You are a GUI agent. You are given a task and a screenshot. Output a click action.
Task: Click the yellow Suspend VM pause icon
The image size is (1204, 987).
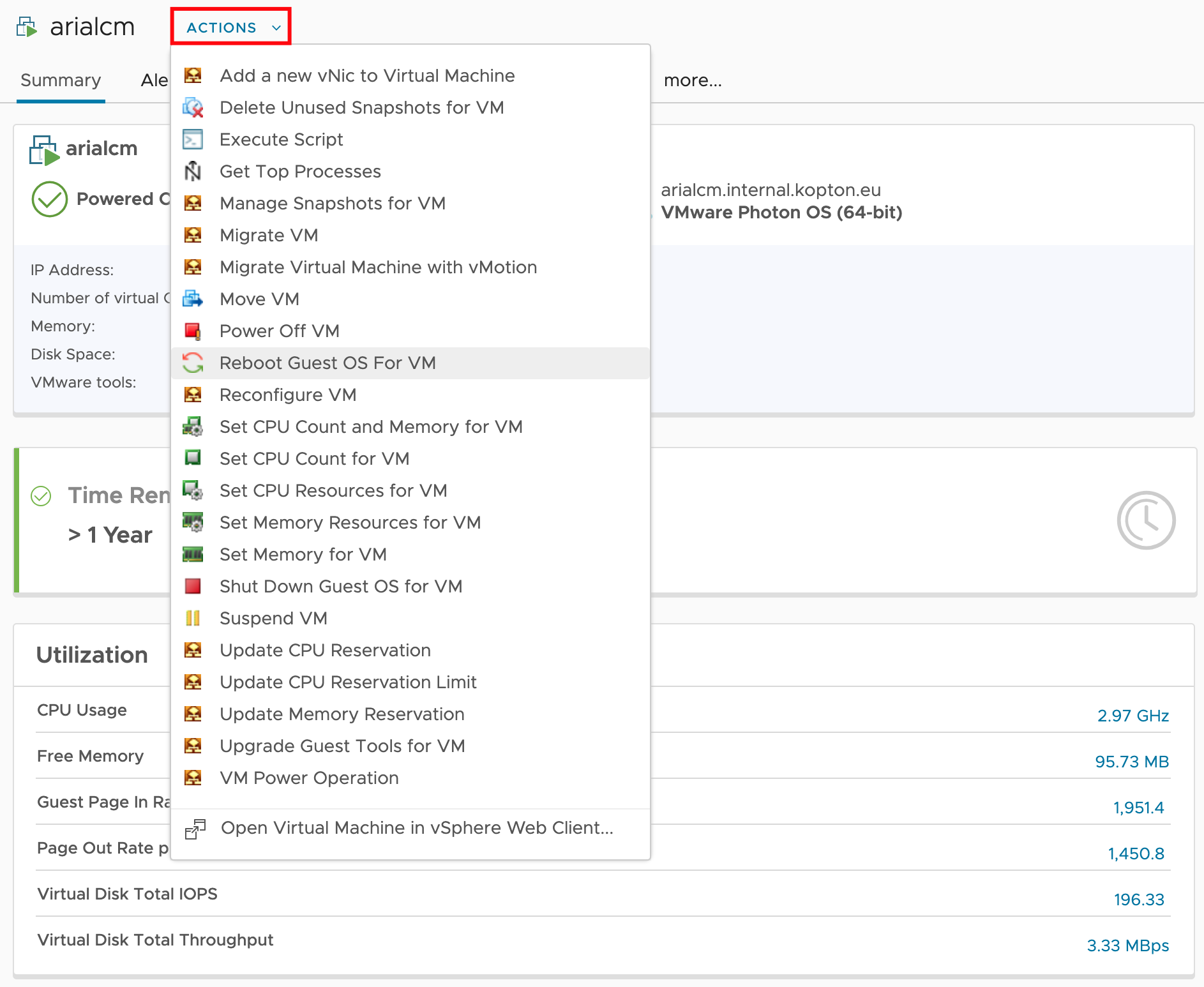point(193,618)
